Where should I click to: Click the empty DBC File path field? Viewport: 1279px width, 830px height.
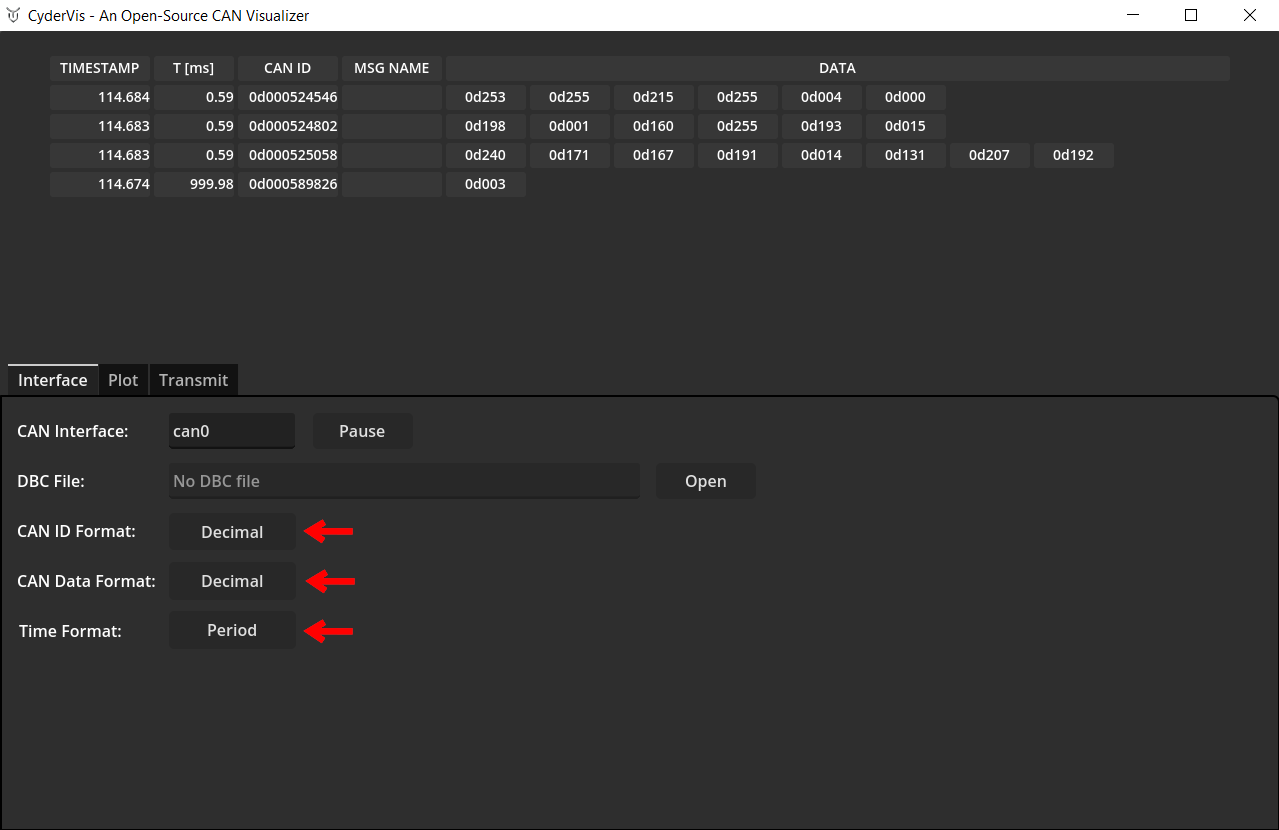[404, 481]
